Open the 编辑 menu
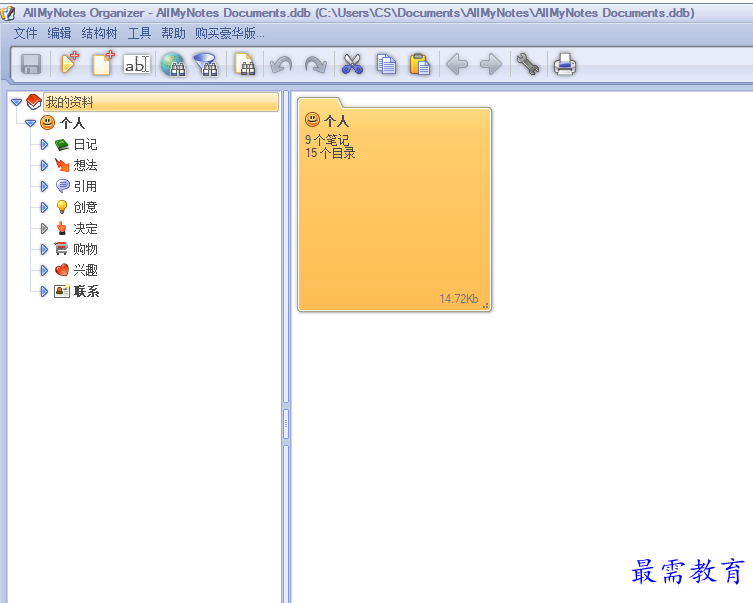This screenshot has height=603, width=753. click(x=59, y=33)
